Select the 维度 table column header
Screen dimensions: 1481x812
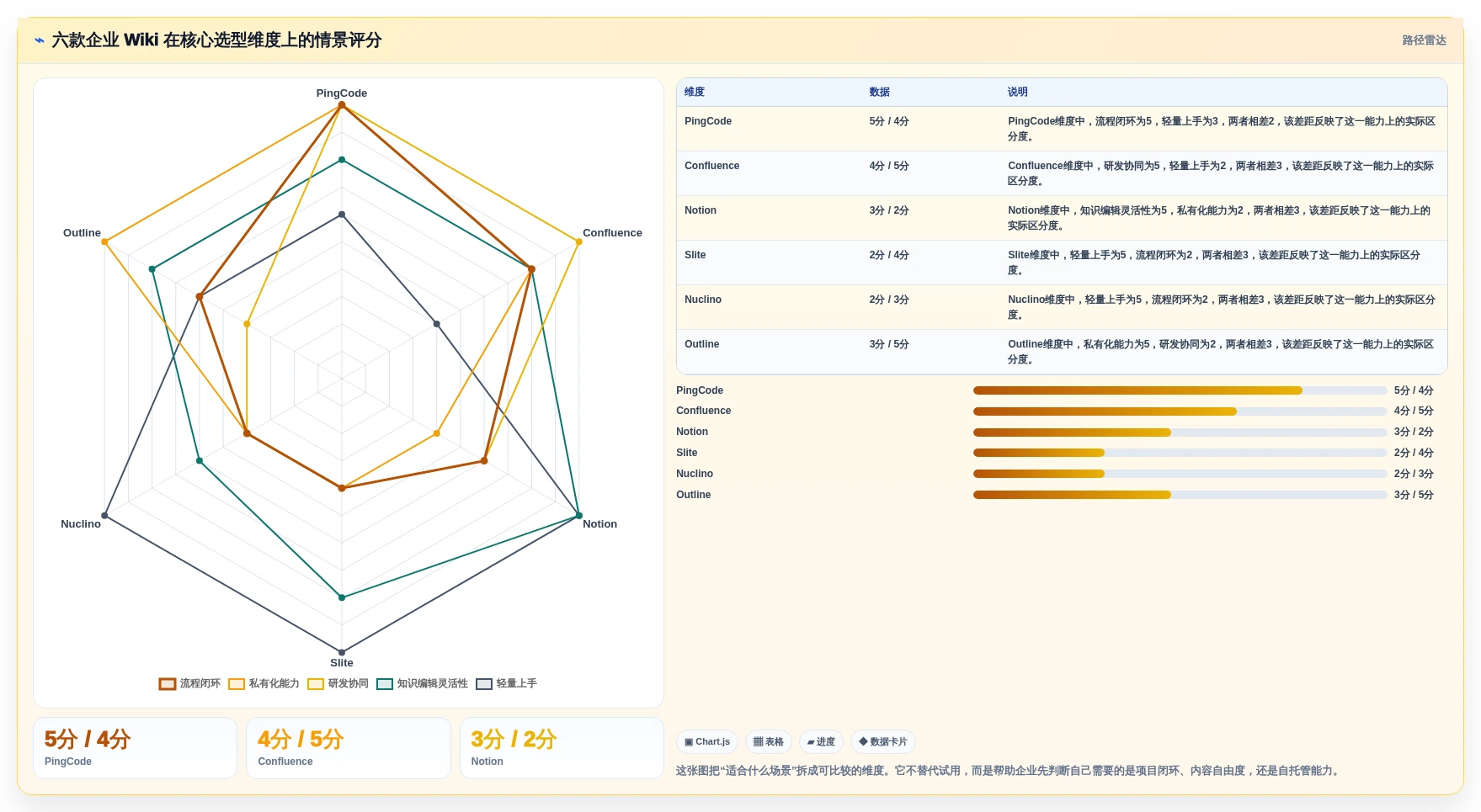(x=695, y=92)
